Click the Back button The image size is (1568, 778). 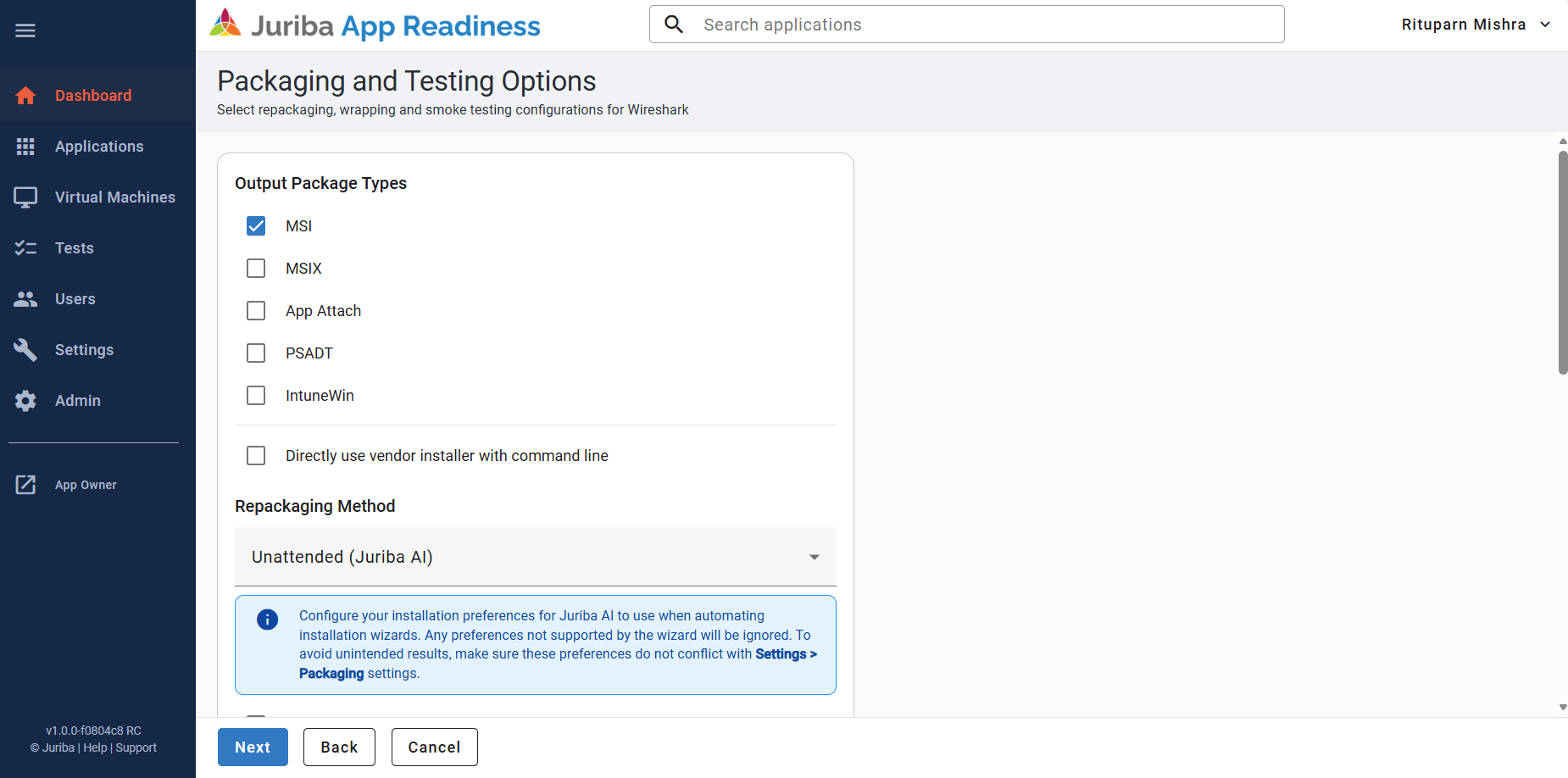pyautogui.click(x=339, y=747)
